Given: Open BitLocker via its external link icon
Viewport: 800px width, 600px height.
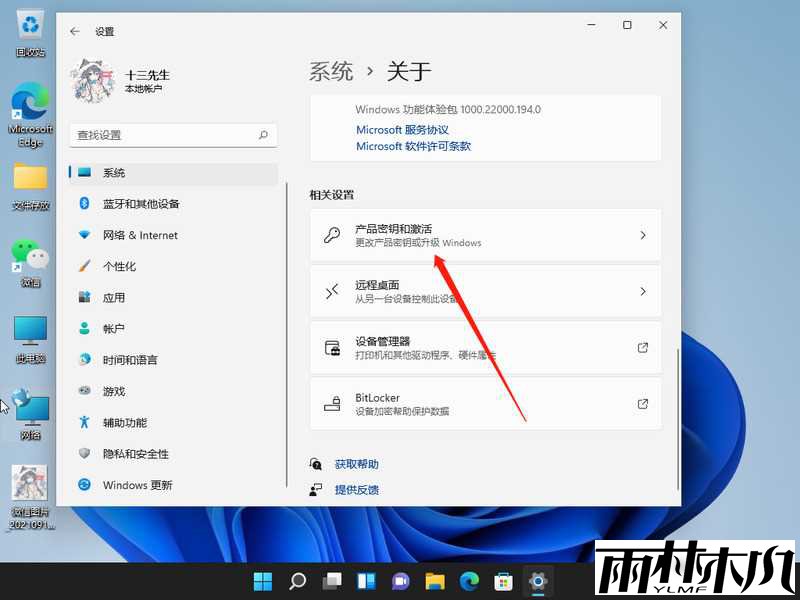Looking at the screenshot, I should tap(643, 404).
